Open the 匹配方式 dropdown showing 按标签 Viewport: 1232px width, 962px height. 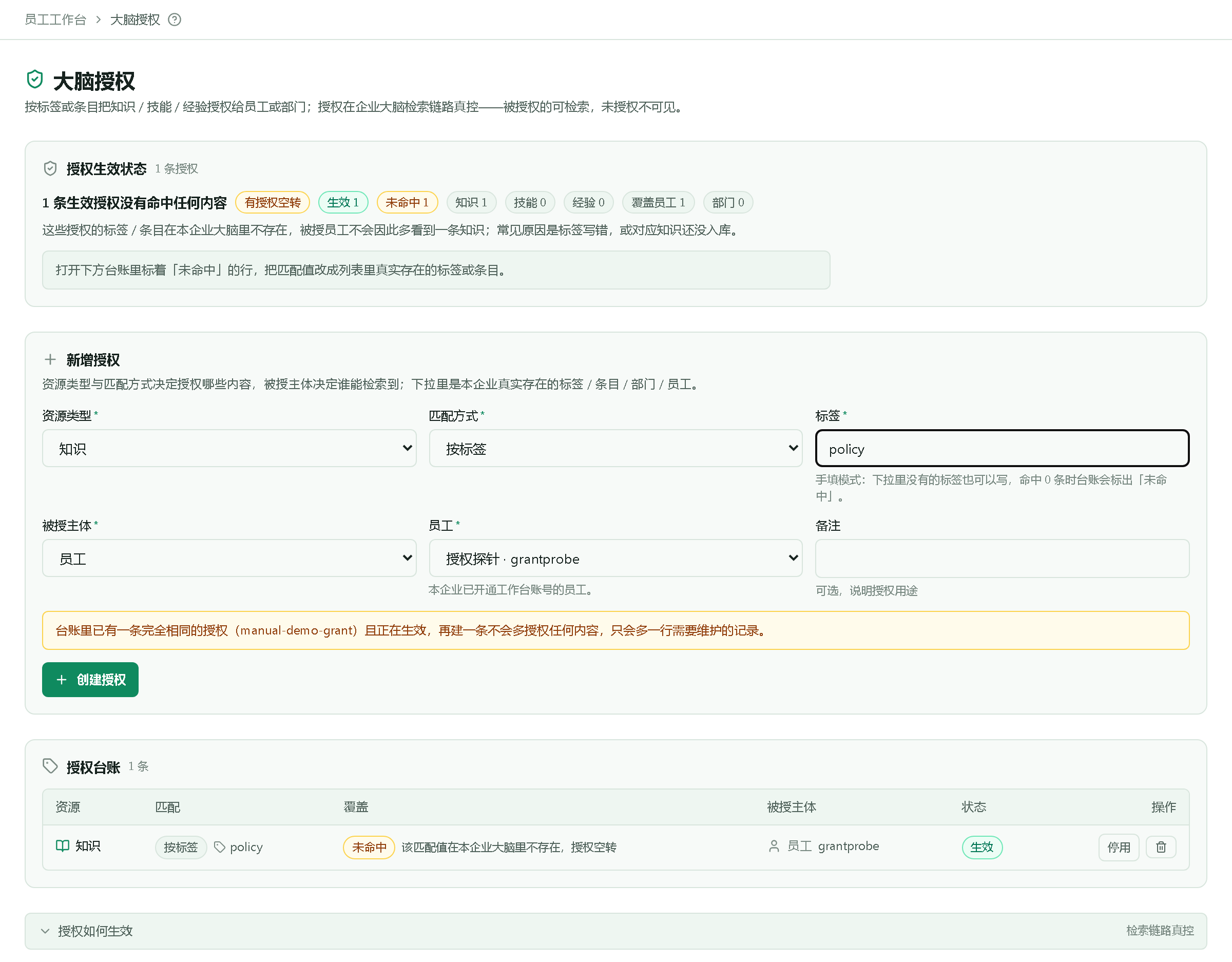[615, 449]
